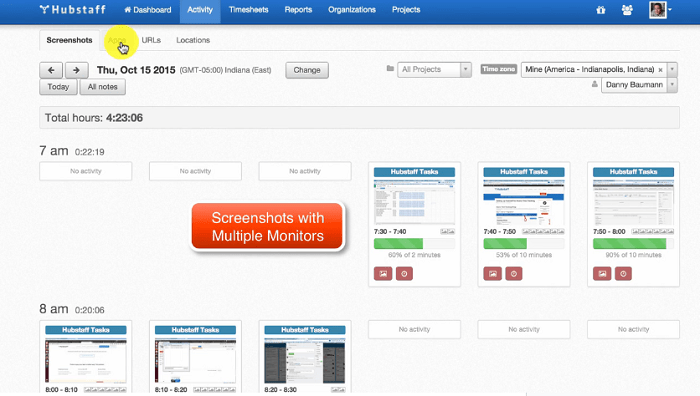Open the Organizations menu item
The width and height of the screenshot is (700, 396).
[352, 10]
